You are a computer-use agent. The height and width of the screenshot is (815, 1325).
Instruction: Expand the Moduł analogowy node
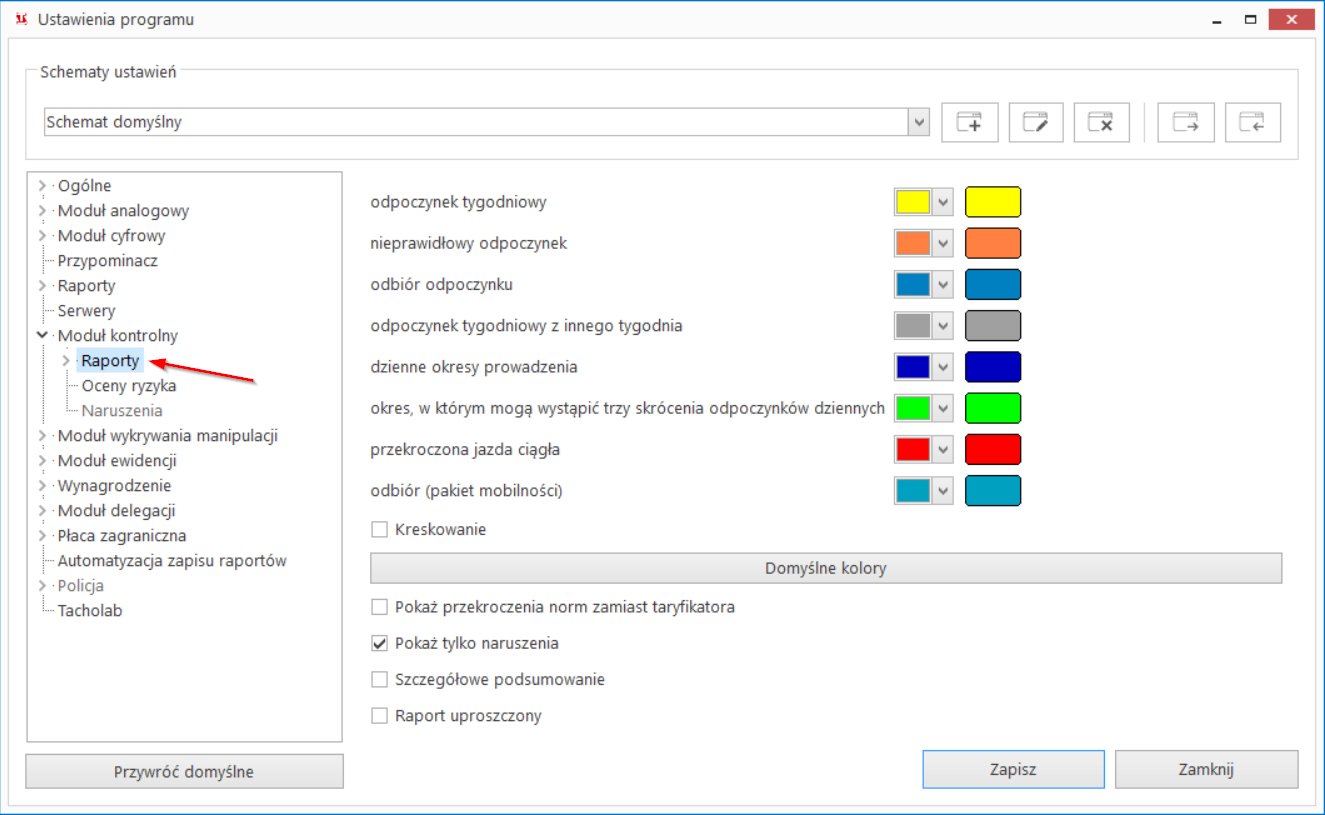point(42,211)
